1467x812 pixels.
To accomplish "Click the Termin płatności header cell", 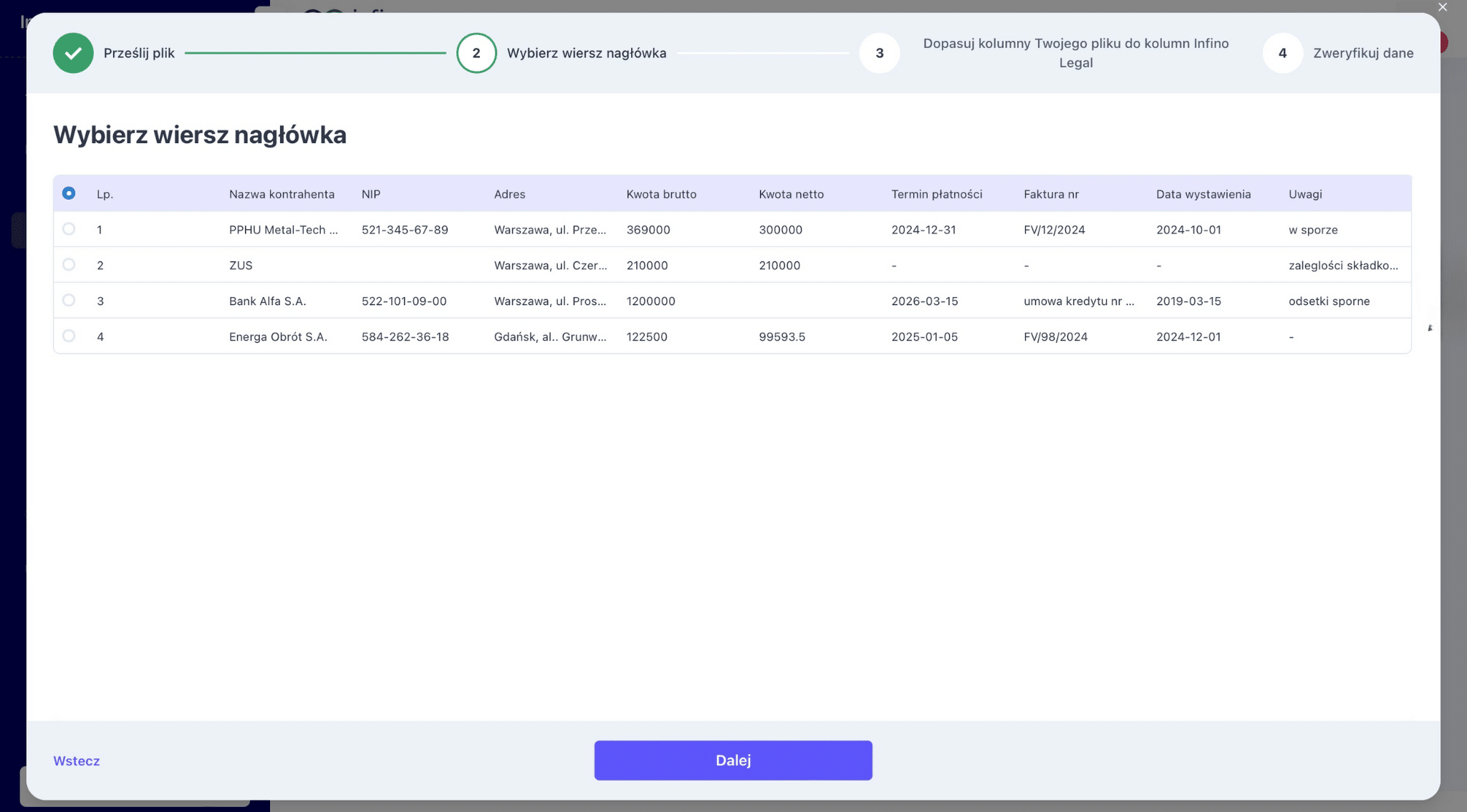I will click(936, 194).
